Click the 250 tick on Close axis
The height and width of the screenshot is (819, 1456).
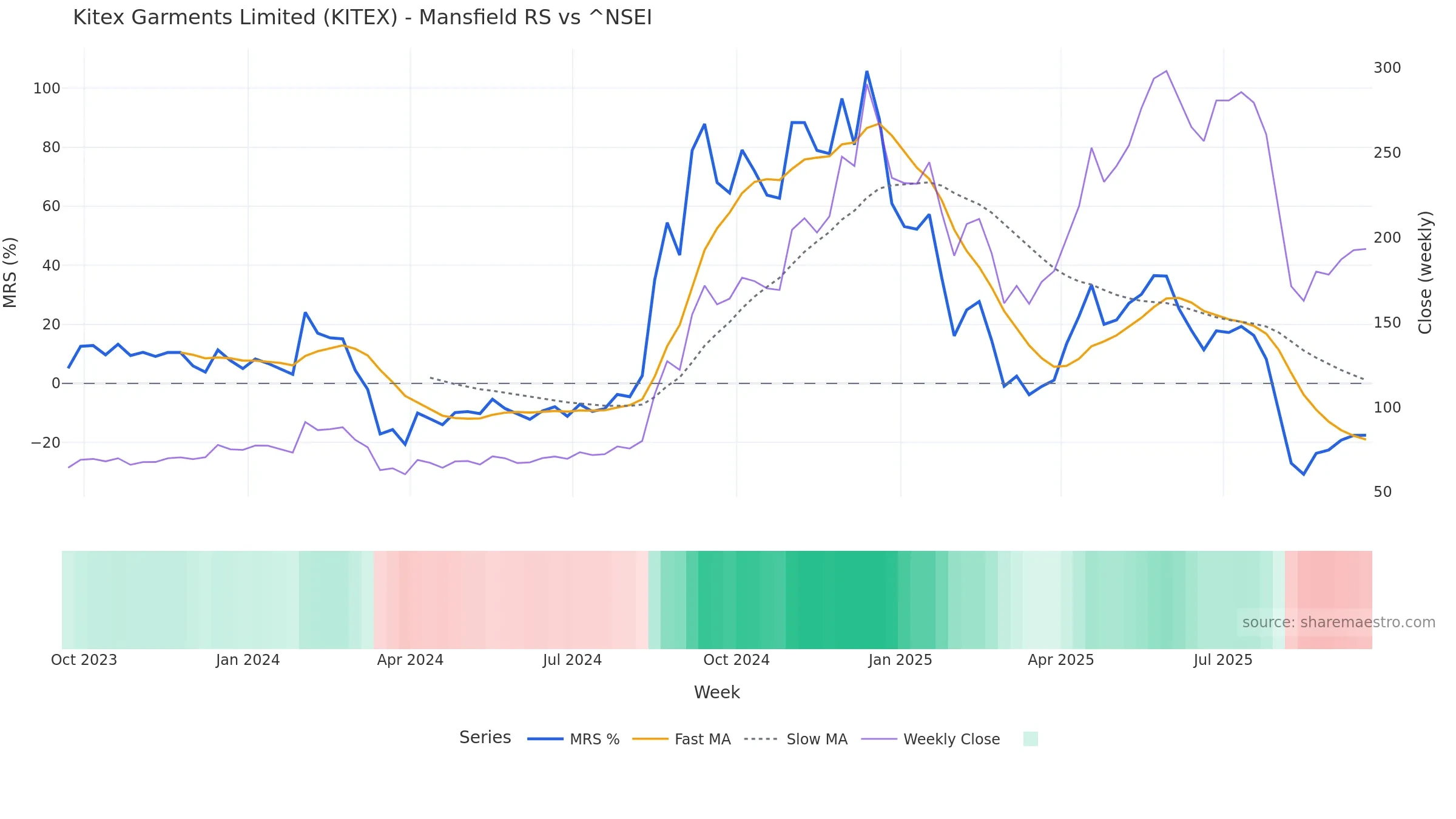1387,152
